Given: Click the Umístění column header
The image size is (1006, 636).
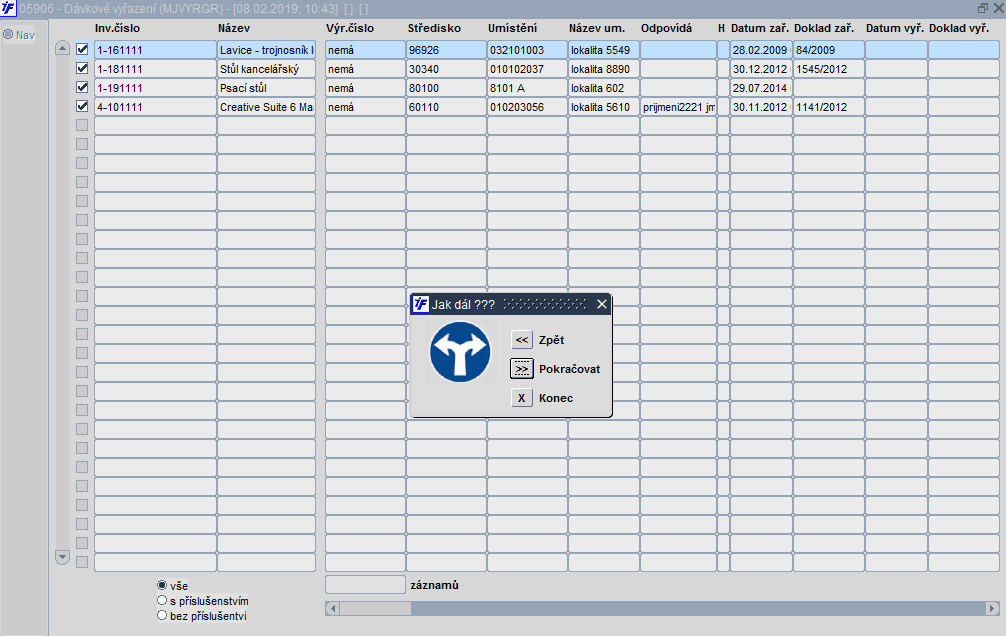Looking at the screenshot, I should [x=513, y=28].
